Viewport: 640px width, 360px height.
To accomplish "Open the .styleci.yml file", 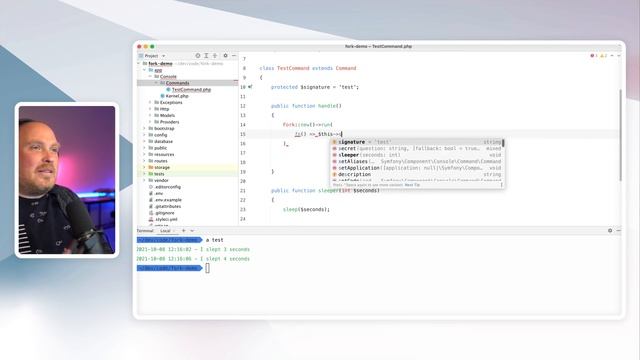I will coord(166,219).
